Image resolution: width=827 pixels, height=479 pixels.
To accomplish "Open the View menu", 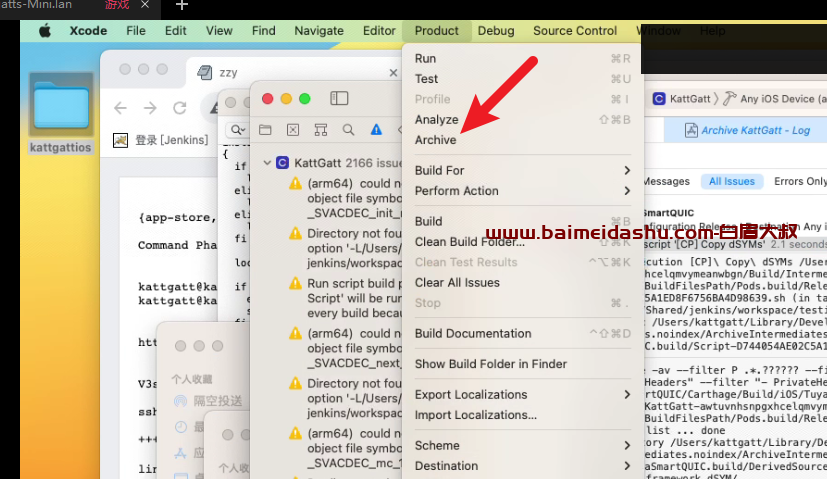I will pyautogui.click(x=219, y=31).
